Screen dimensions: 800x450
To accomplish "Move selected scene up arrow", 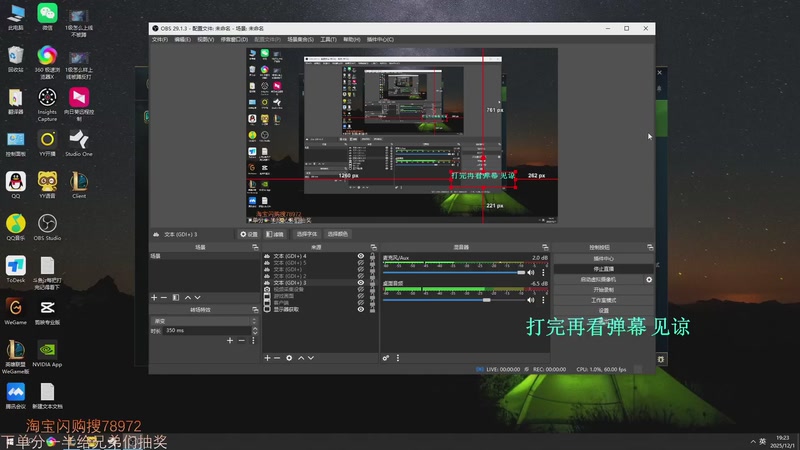I will tap(188, 297).
